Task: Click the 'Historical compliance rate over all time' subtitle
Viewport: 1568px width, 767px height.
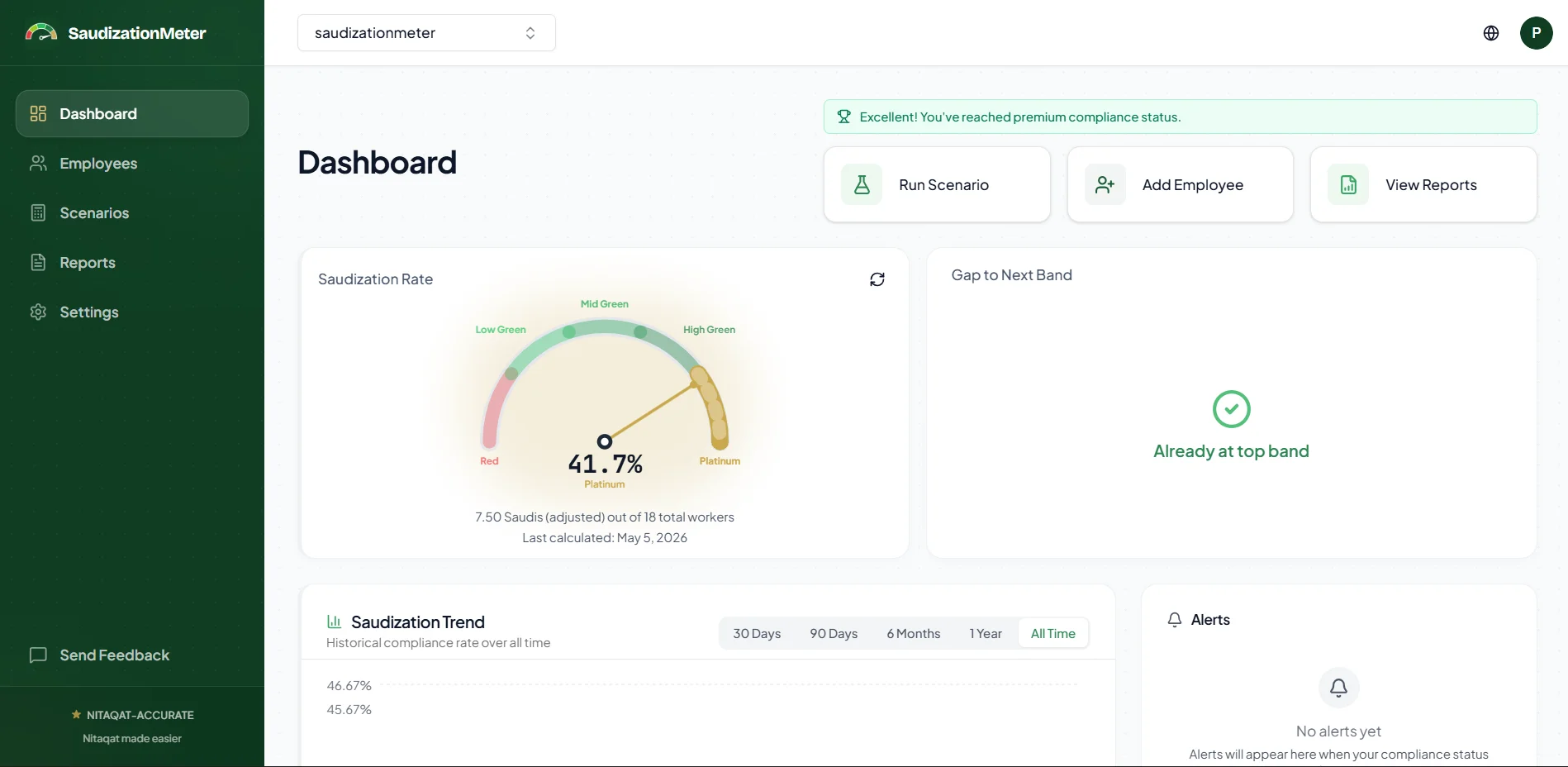Action: (x=438, y=643)
